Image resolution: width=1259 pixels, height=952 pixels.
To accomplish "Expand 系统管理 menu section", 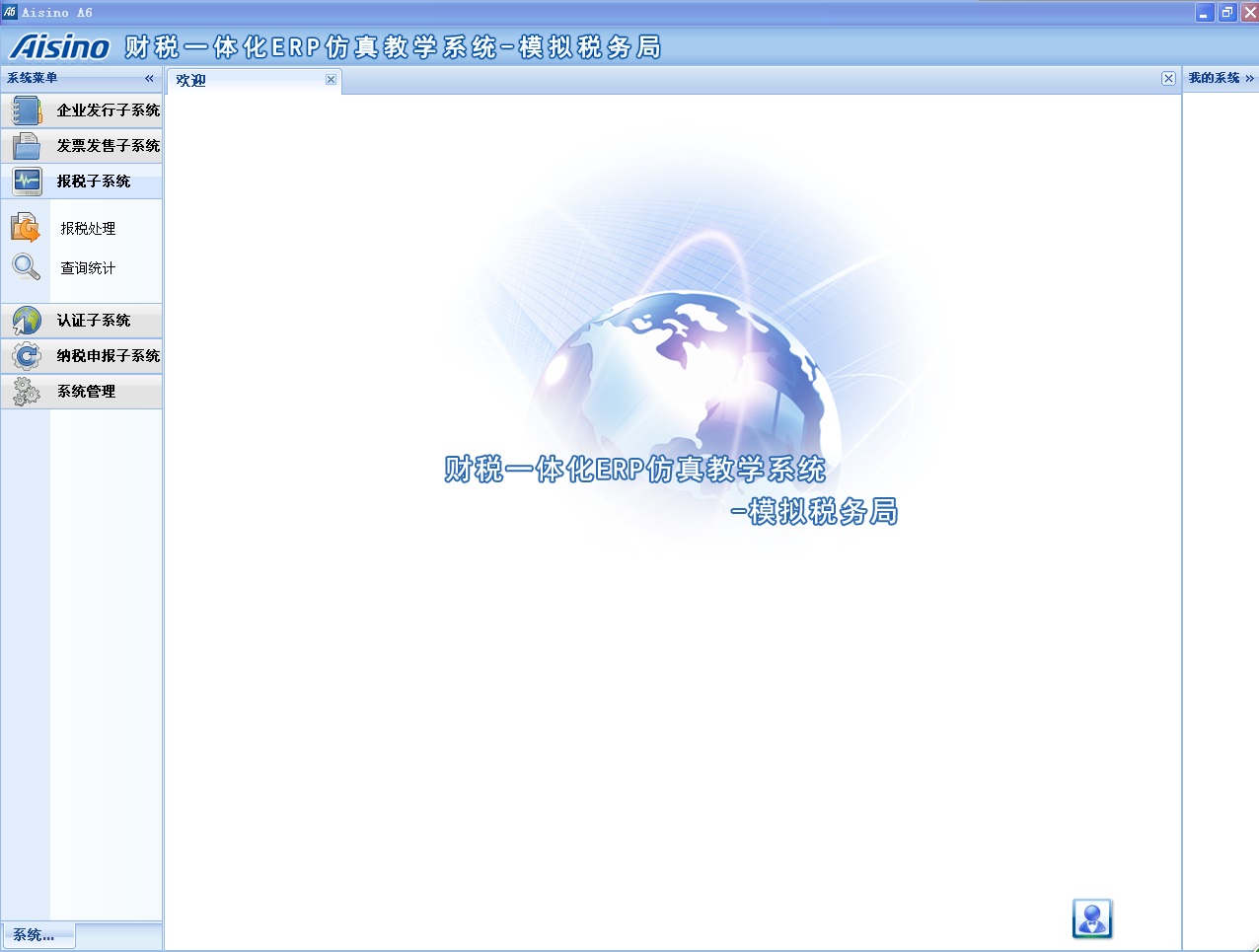I will [82, 392].
